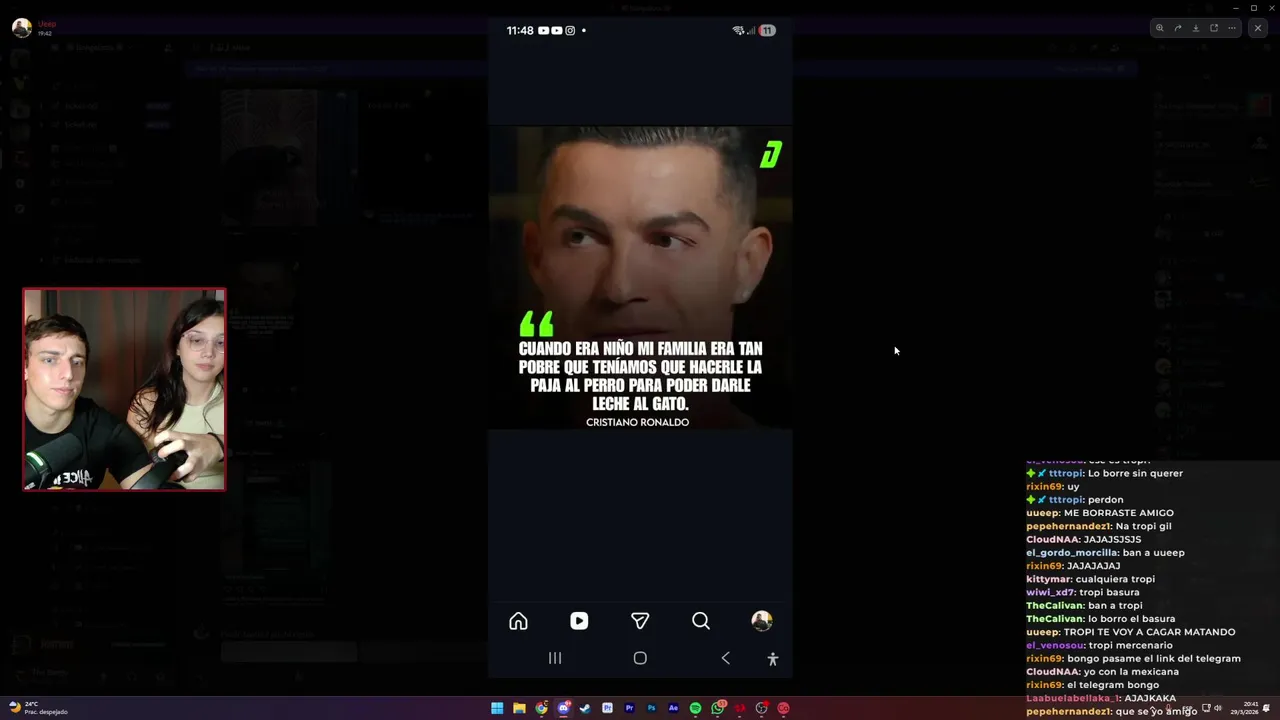
Task: Tap the Instagram profile avatar in phone image
Action: [762, 621]
